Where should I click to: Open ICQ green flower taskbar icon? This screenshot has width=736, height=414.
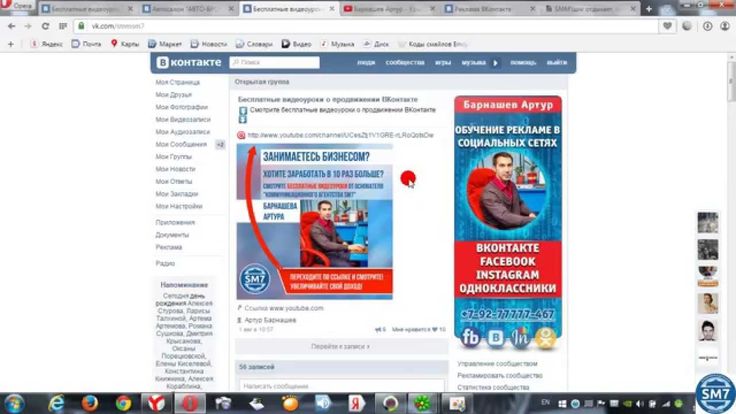[422, 403]
